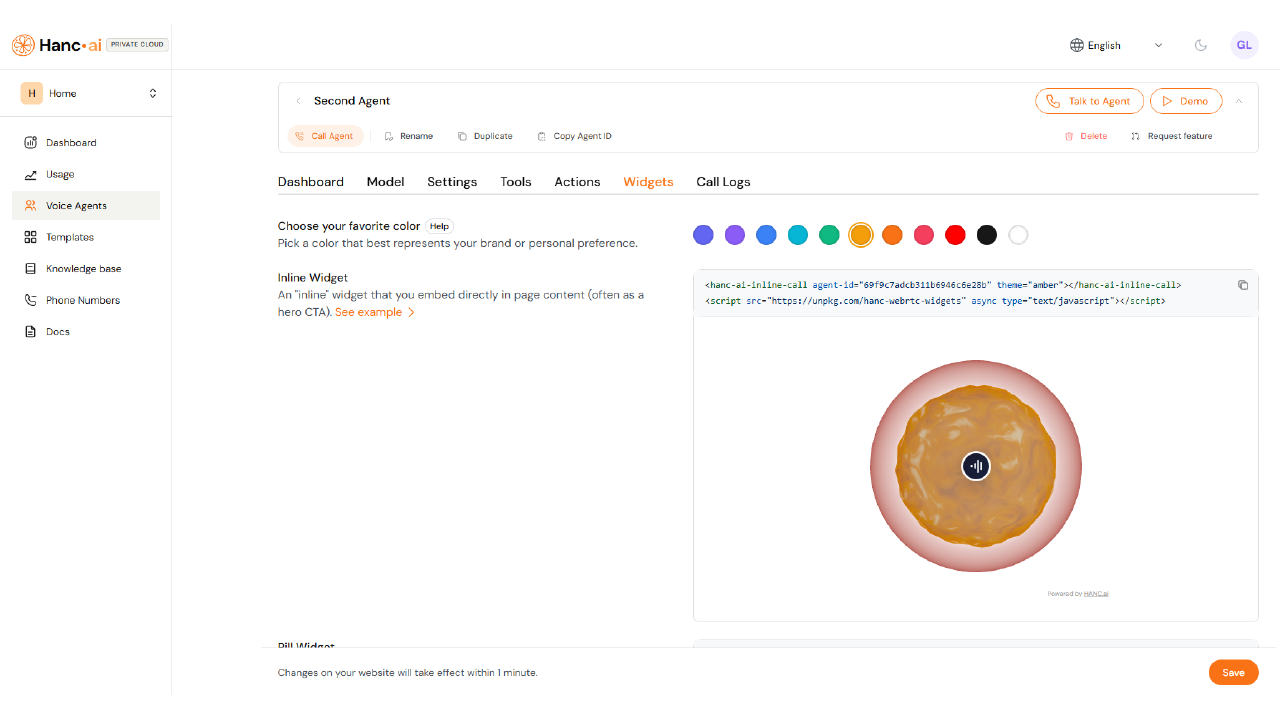Screen dimensions: 1280x720
Task: Choose the white color swatch
Action: pos(1018,235)
